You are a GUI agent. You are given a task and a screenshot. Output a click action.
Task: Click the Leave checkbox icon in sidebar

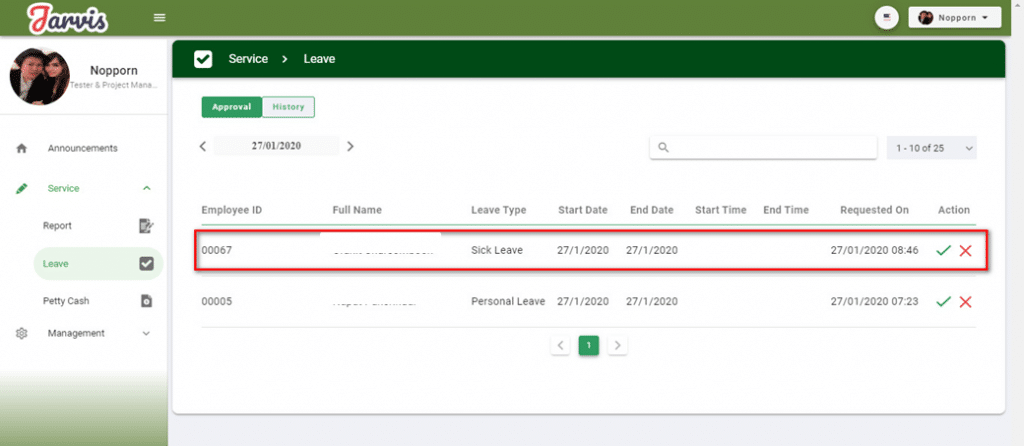tap(146, 264)
